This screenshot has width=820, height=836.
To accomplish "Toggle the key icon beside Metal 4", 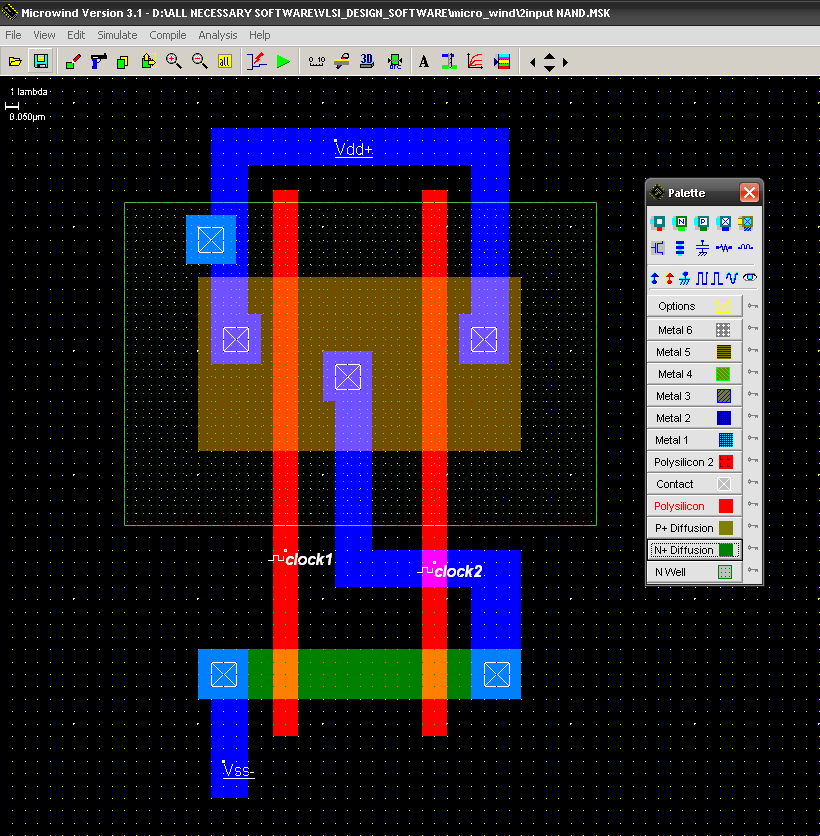I will tap(752, 372).
